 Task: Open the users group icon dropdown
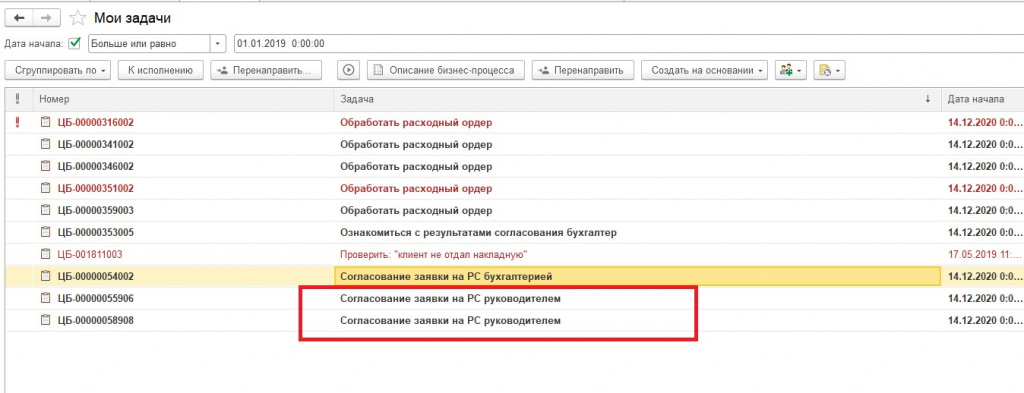pos(791,70)
